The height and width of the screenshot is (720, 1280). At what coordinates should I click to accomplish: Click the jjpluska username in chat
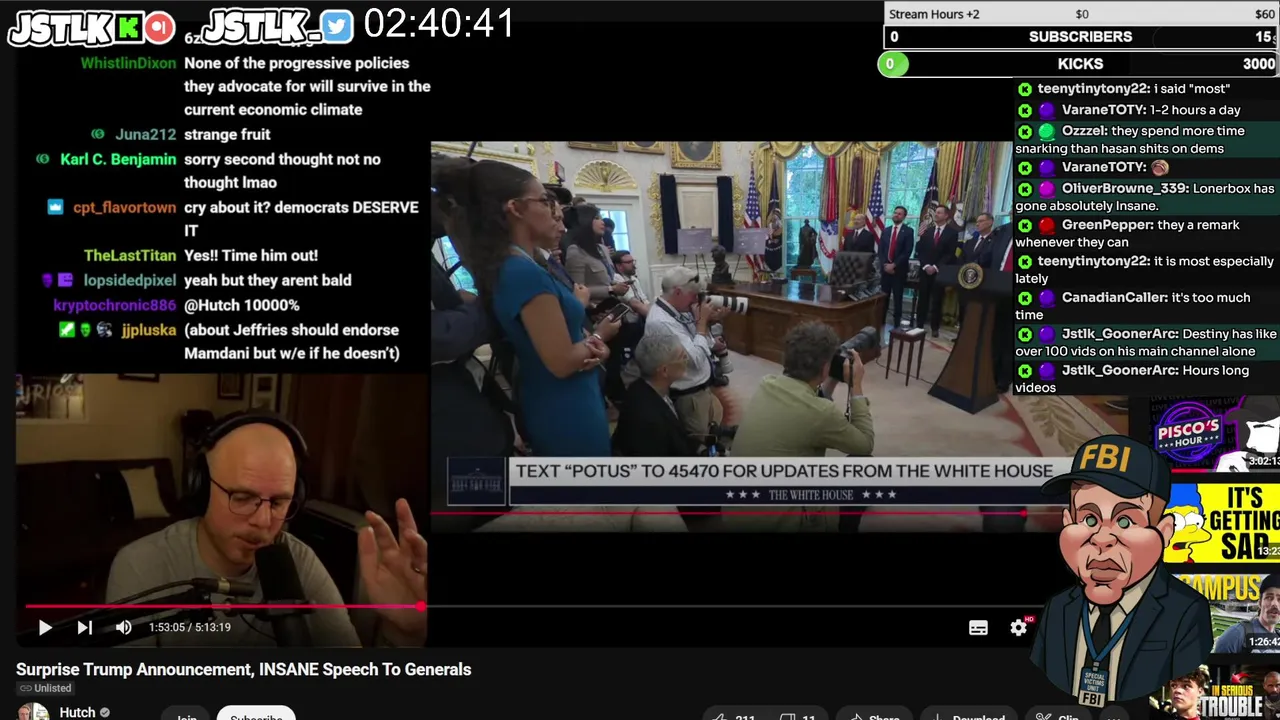pyautogui.click(x=149, y=330)
